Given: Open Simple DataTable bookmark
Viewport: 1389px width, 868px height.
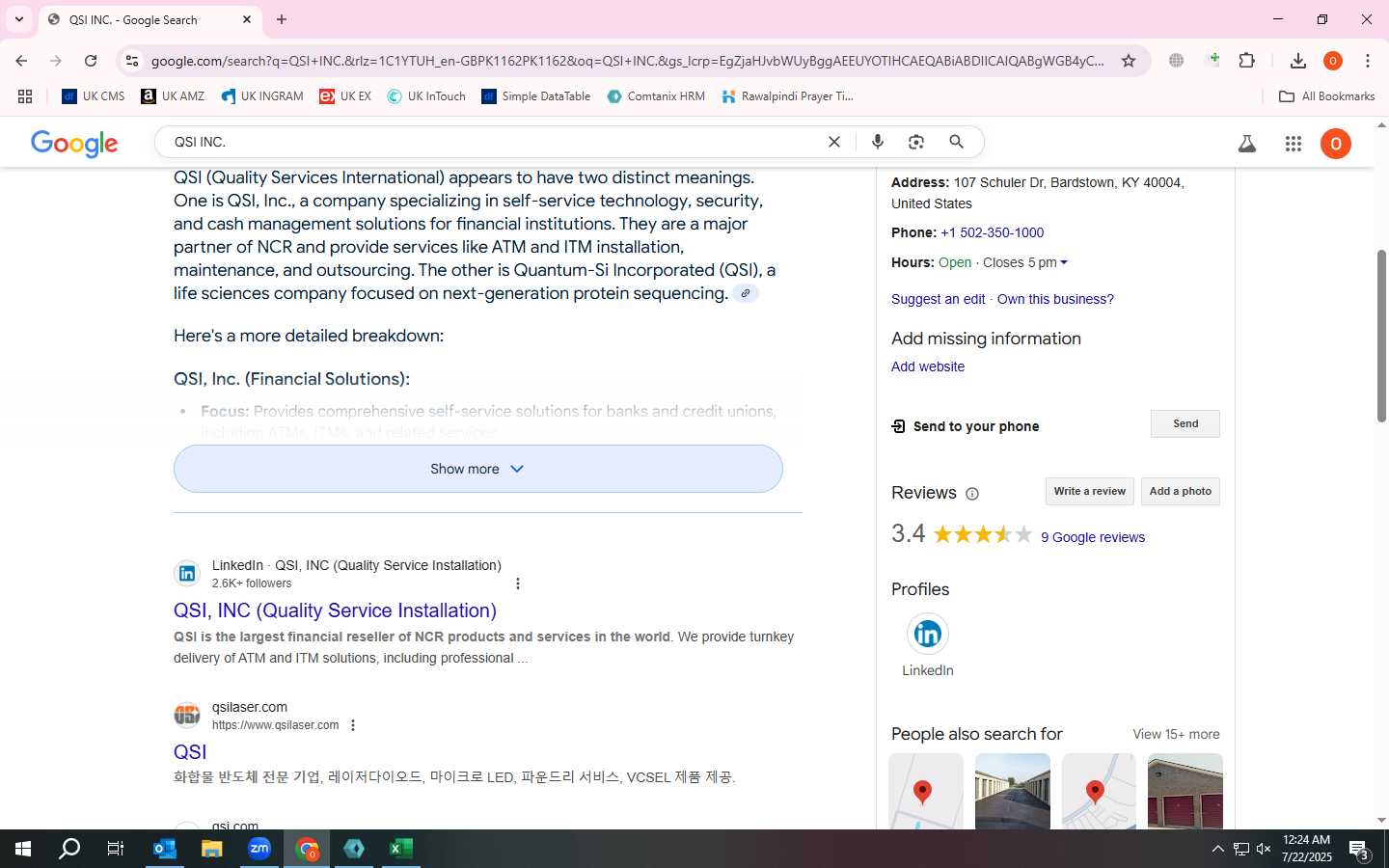Looking at the screenshot, I should click(536, 96).
